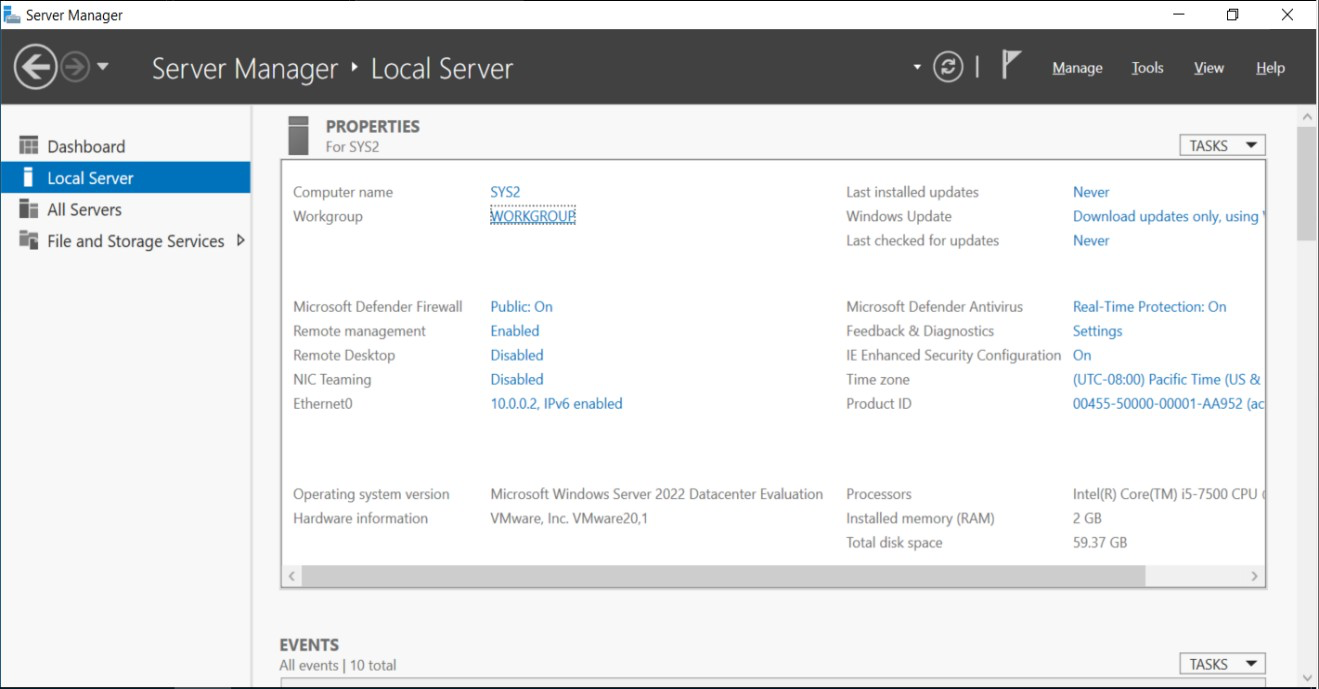Click the PROPERTIES section heading
1319x689 pixels.
click(x=373, y=126)
